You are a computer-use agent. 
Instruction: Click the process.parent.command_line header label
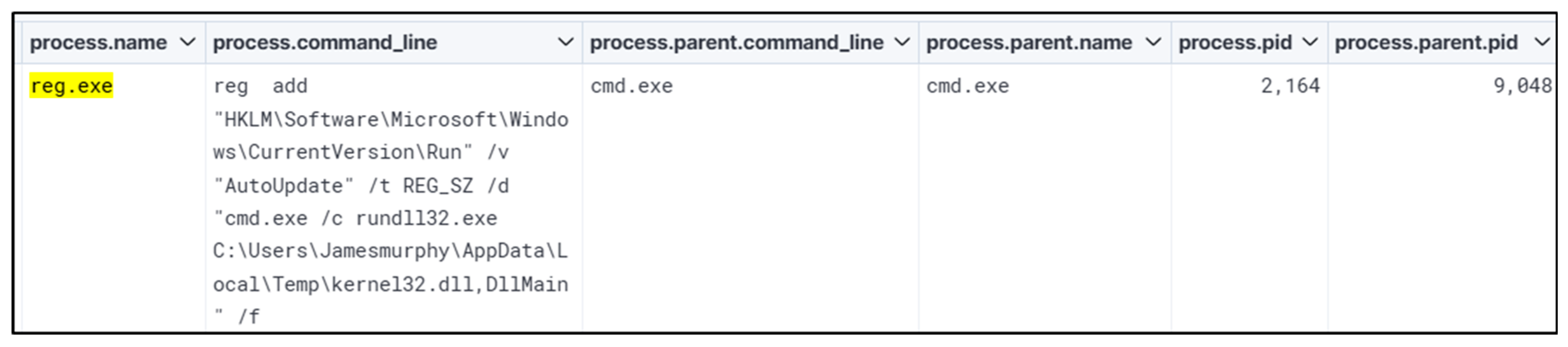(x=737, y=43)
